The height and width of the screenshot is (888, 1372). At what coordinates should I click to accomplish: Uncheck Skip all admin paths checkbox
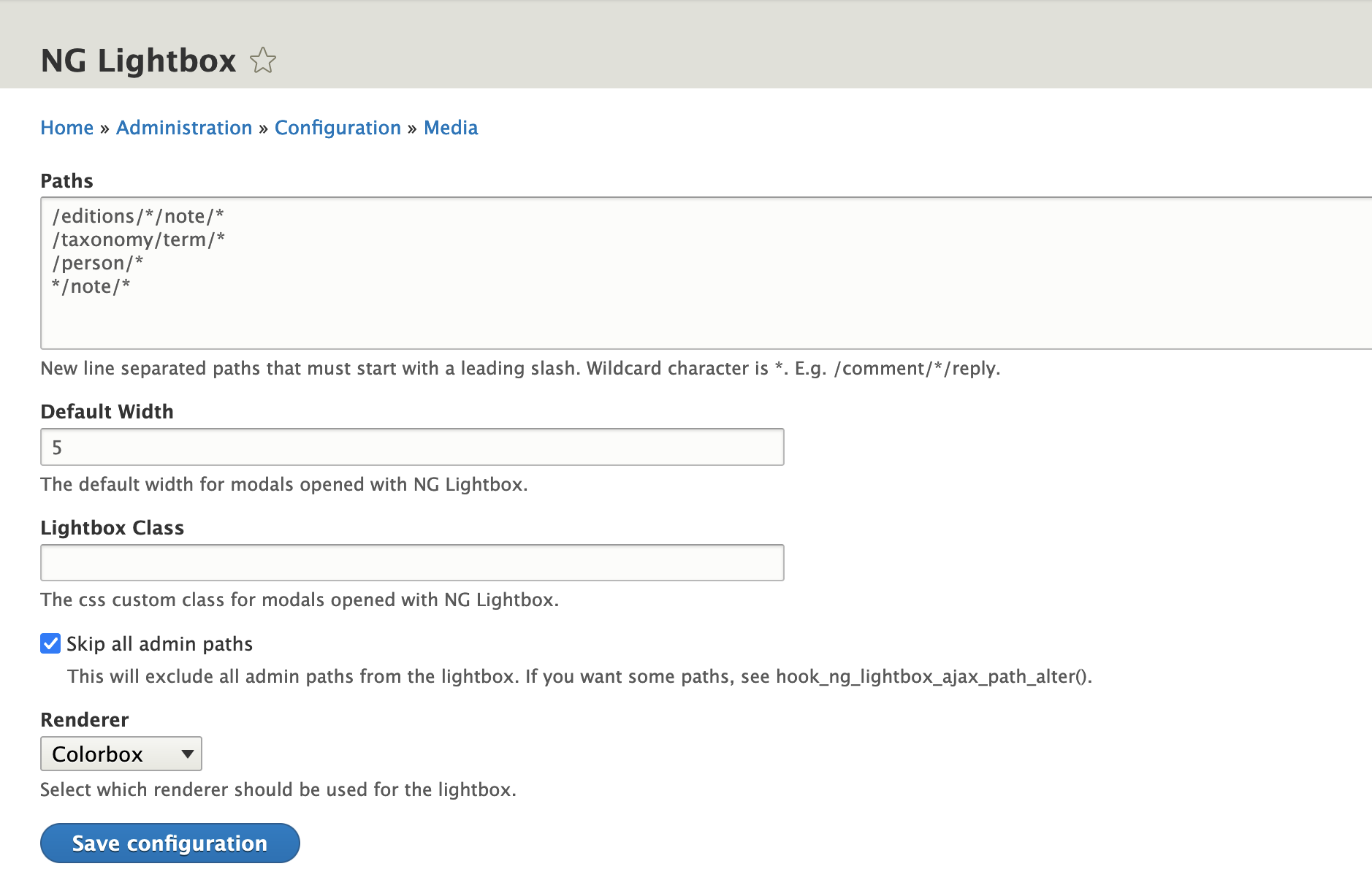click(50, 643)
